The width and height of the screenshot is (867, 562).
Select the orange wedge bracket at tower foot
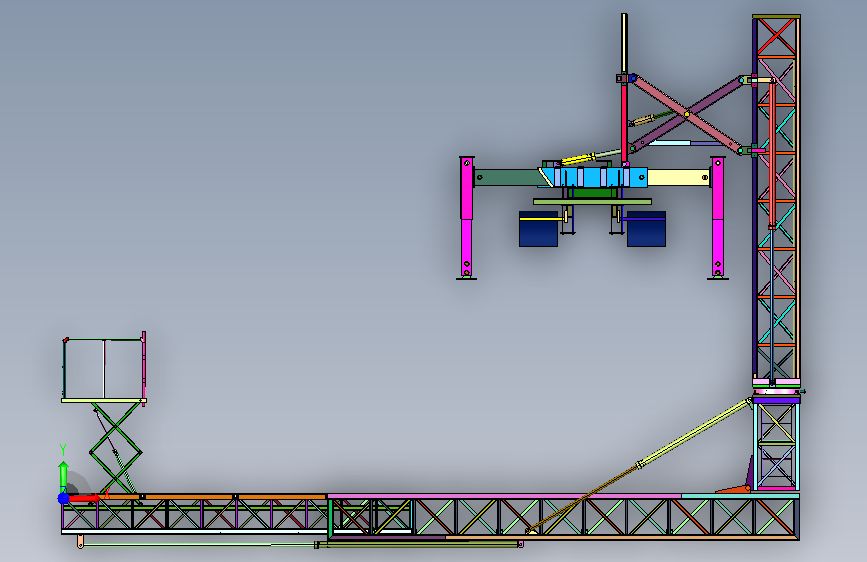coord(733,489)
